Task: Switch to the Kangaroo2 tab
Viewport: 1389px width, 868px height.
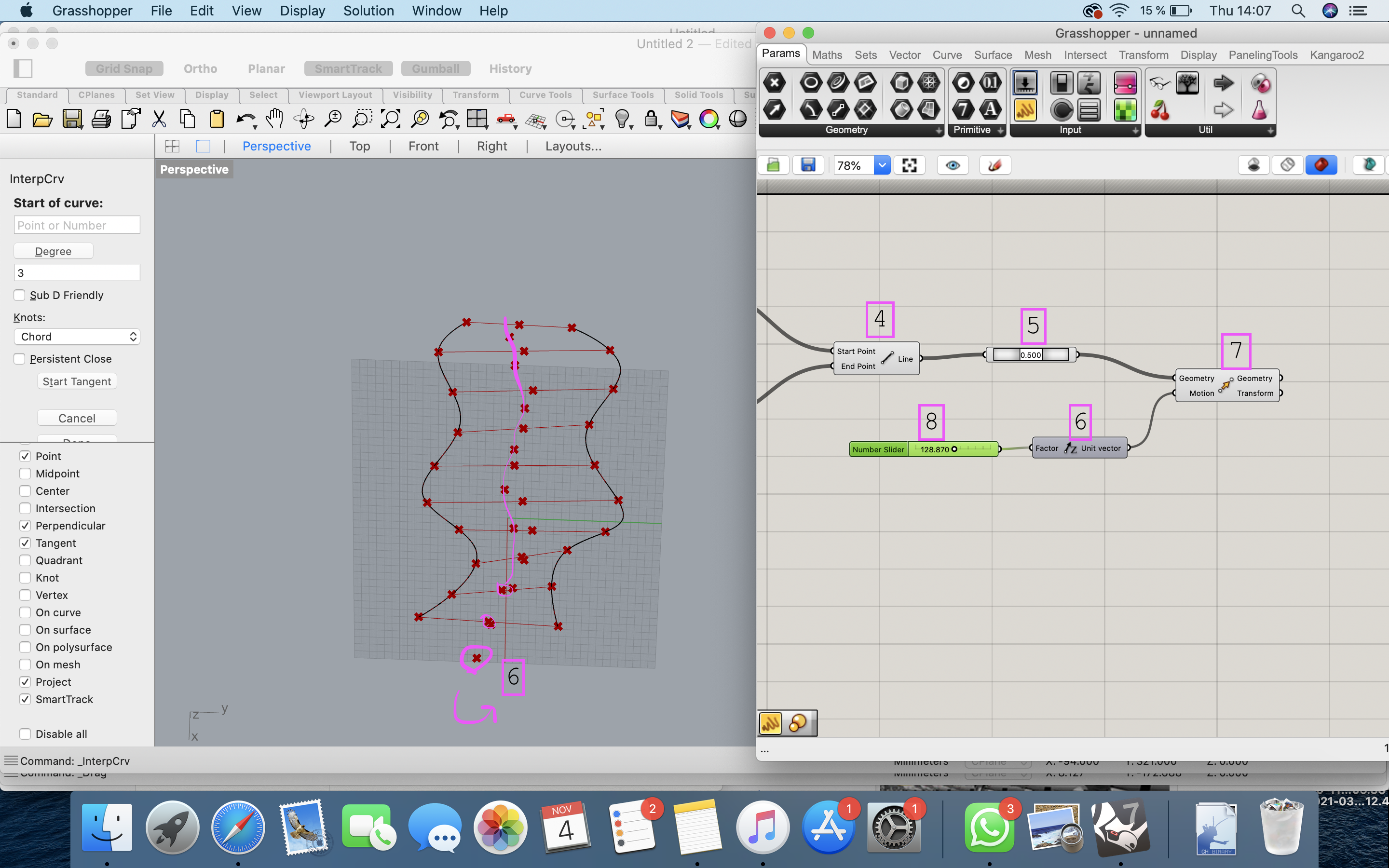Action: (x=1337, y=55)
